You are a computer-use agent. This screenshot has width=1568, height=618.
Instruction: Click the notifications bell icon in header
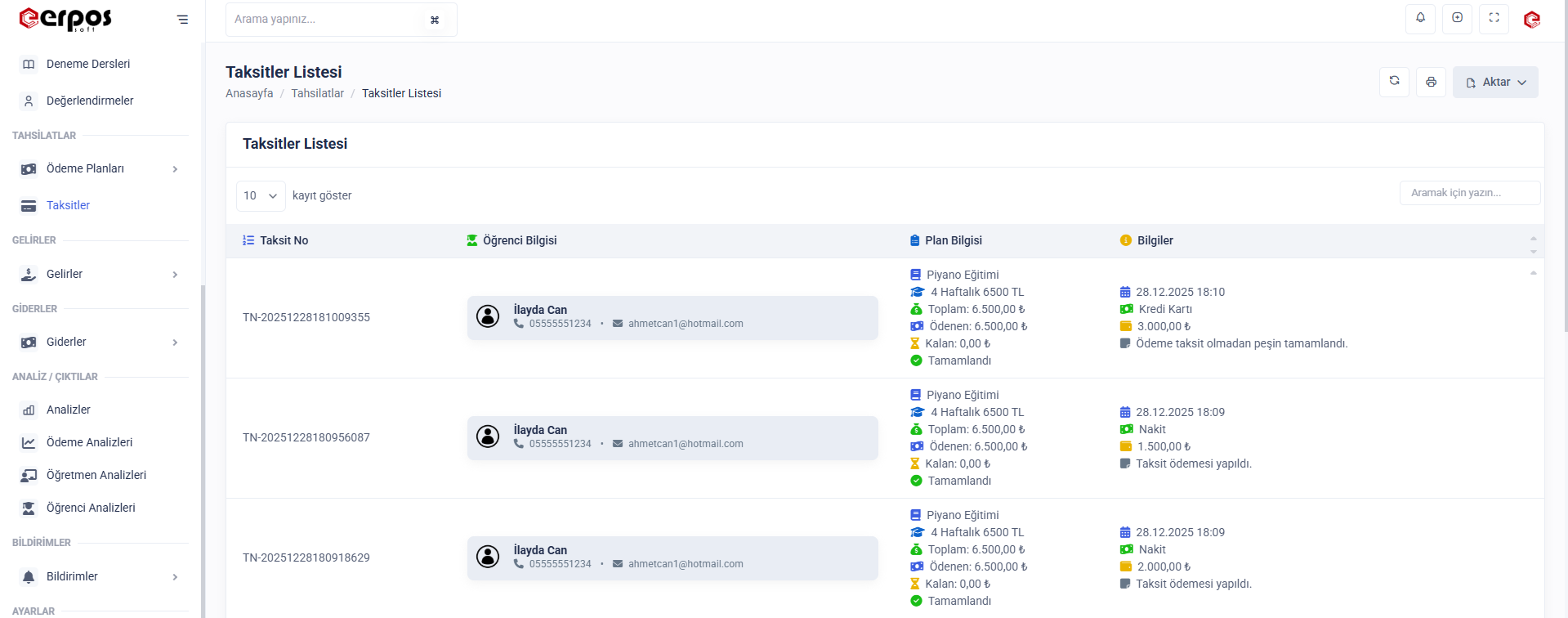[1420, 18]
